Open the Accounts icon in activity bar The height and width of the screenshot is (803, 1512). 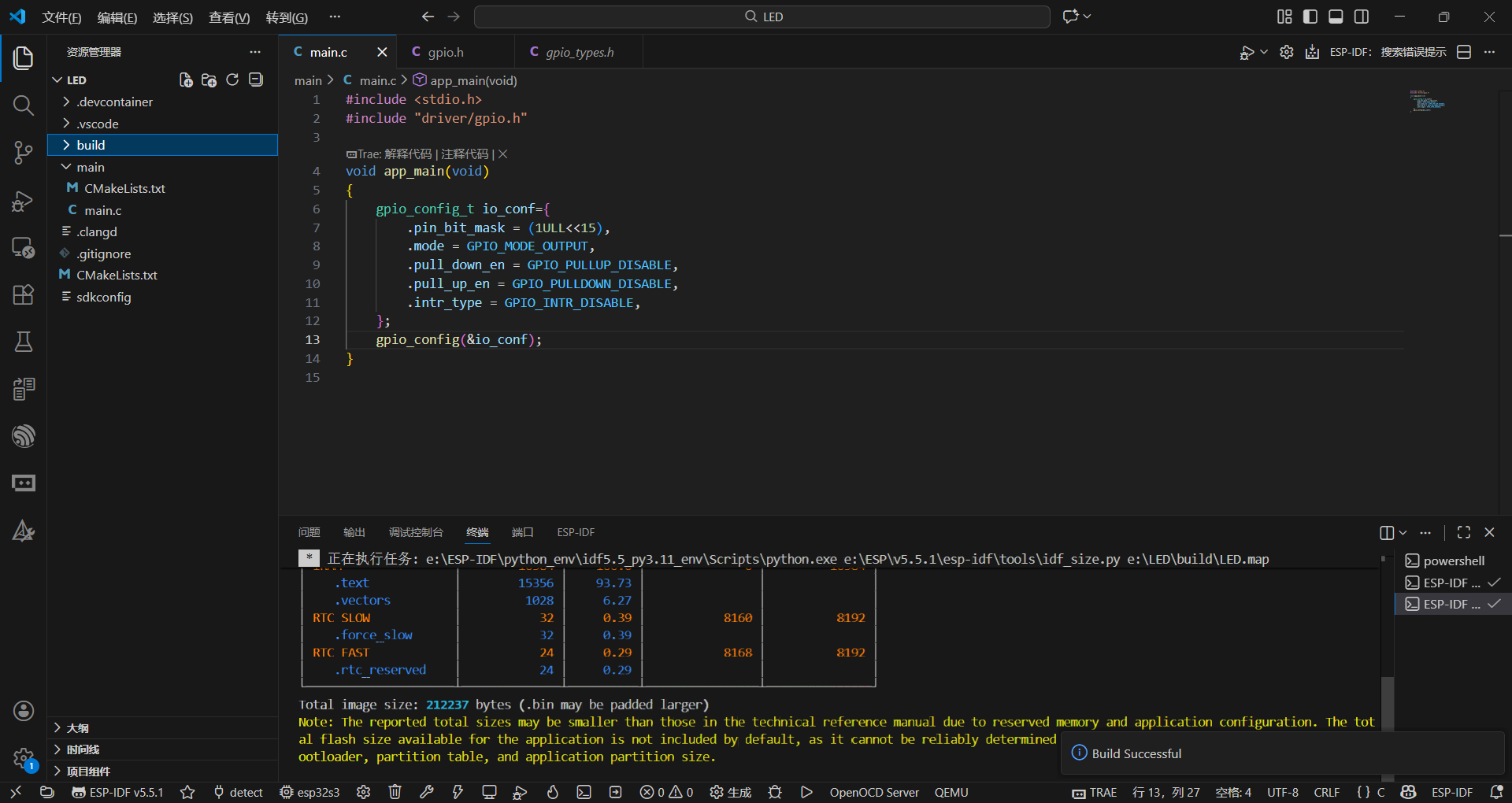point(24,711)
